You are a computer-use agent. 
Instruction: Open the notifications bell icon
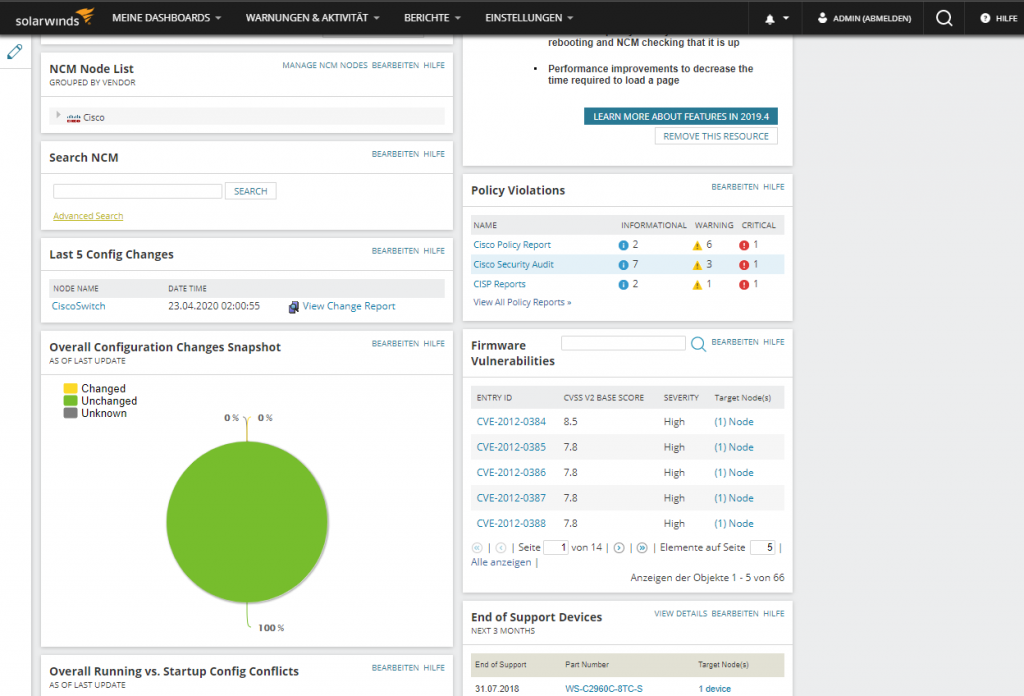coord(770,18)
